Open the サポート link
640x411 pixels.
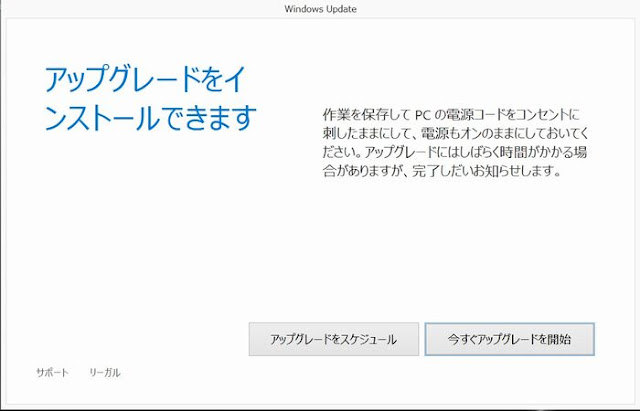[x=52, y=372]
